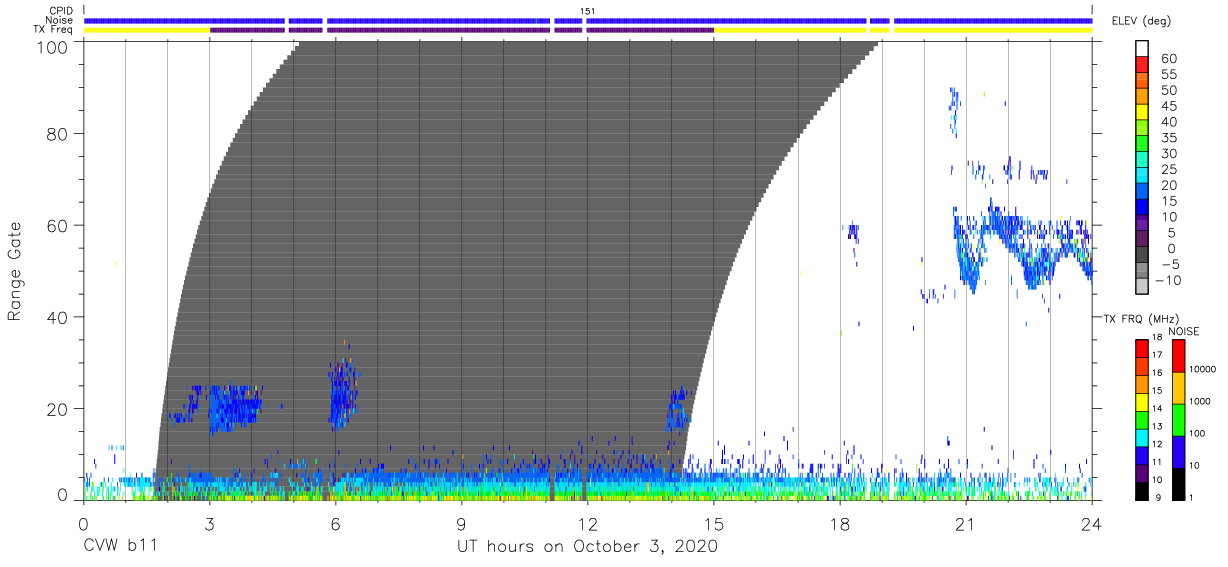Click the 'Noise' row label at top left
The height and width of the screenshot is (567, 1228).
pos(60,20)
